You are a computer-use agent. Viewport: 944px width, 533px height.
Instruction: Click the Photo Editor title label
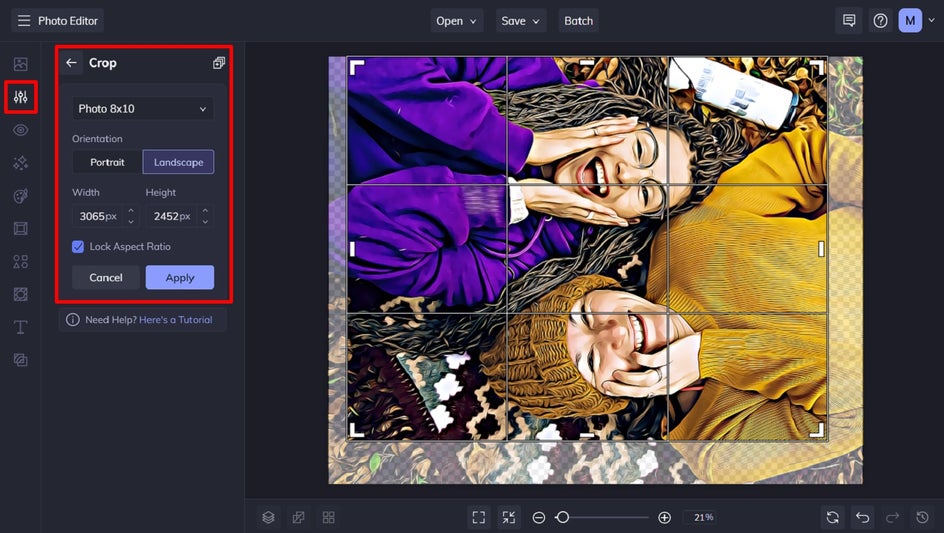[x=67, y=20]
